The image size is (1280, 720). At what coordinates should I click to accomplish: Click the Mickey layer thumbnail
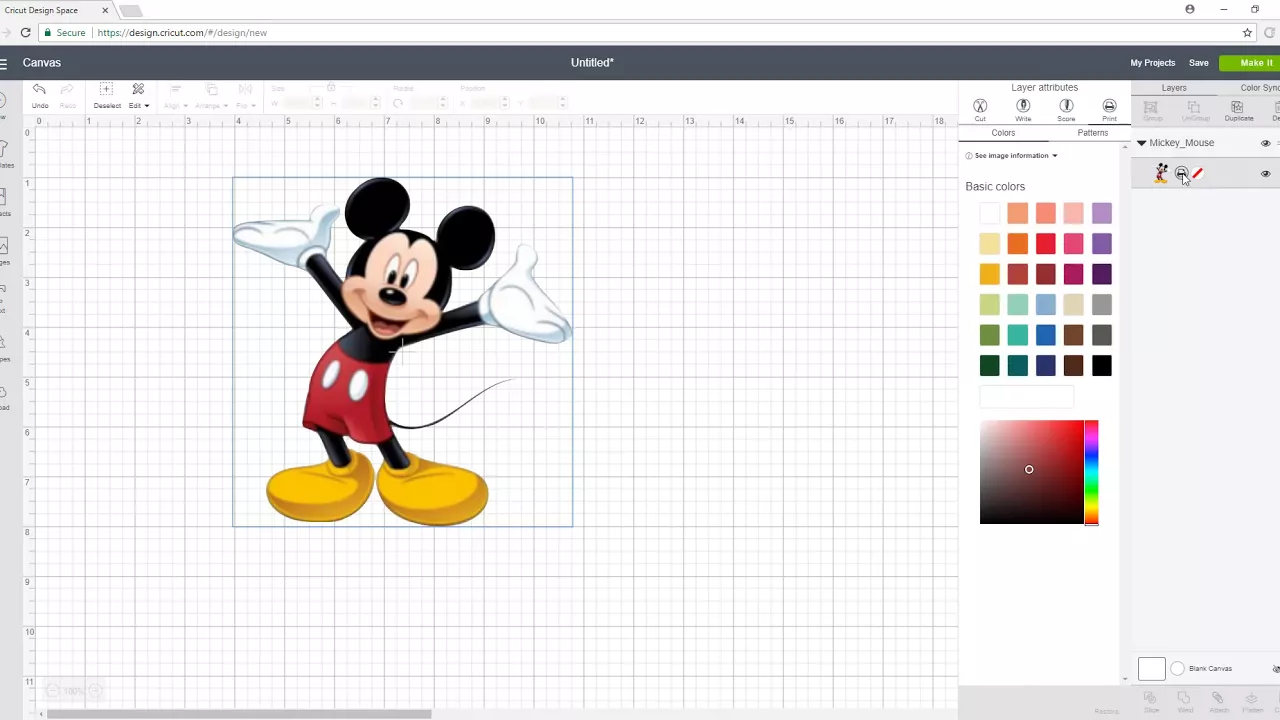click(1161, 173)
